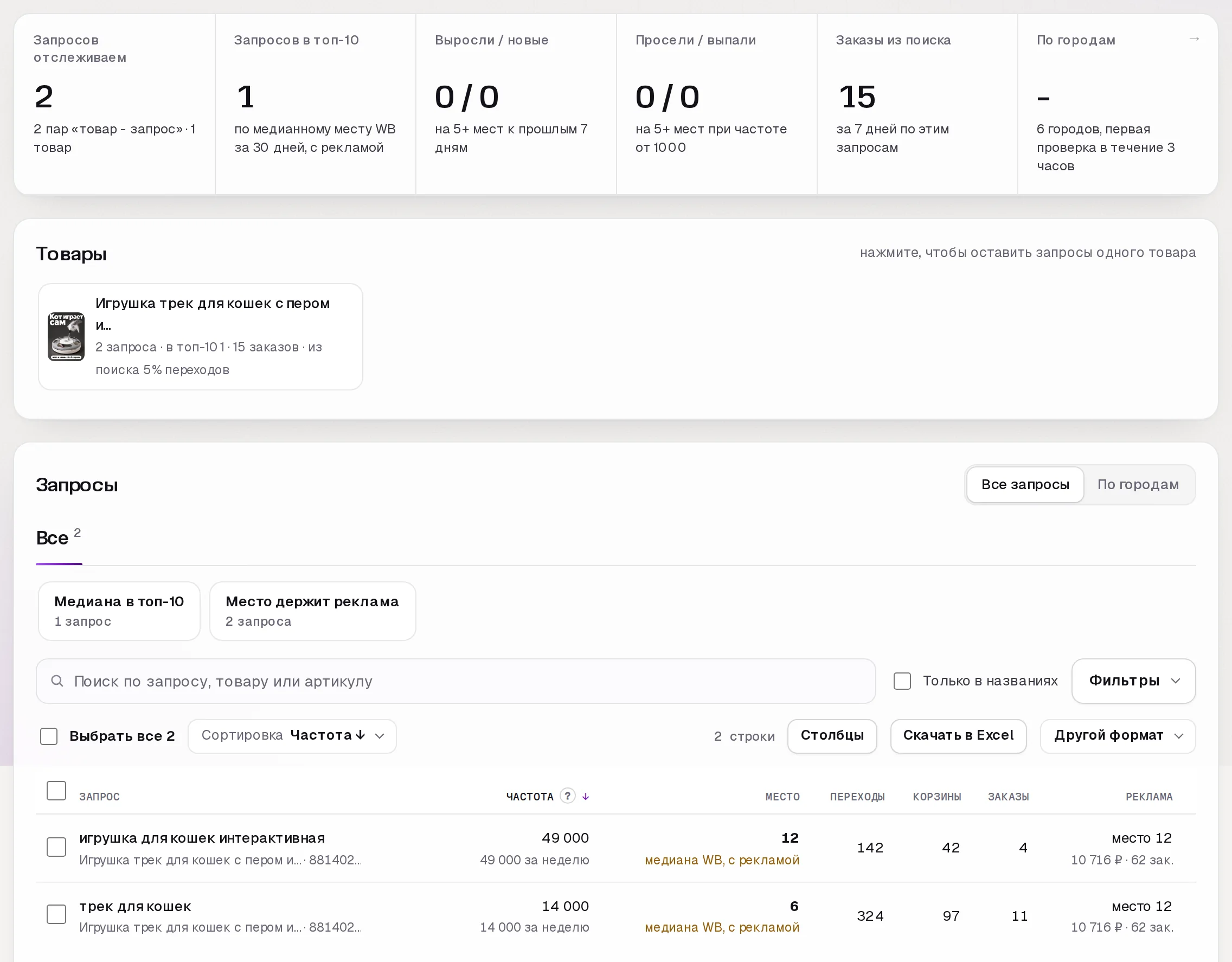Expand Сортировка Частота dropdown
1232x962 pixels.
(x=292, y=736)
